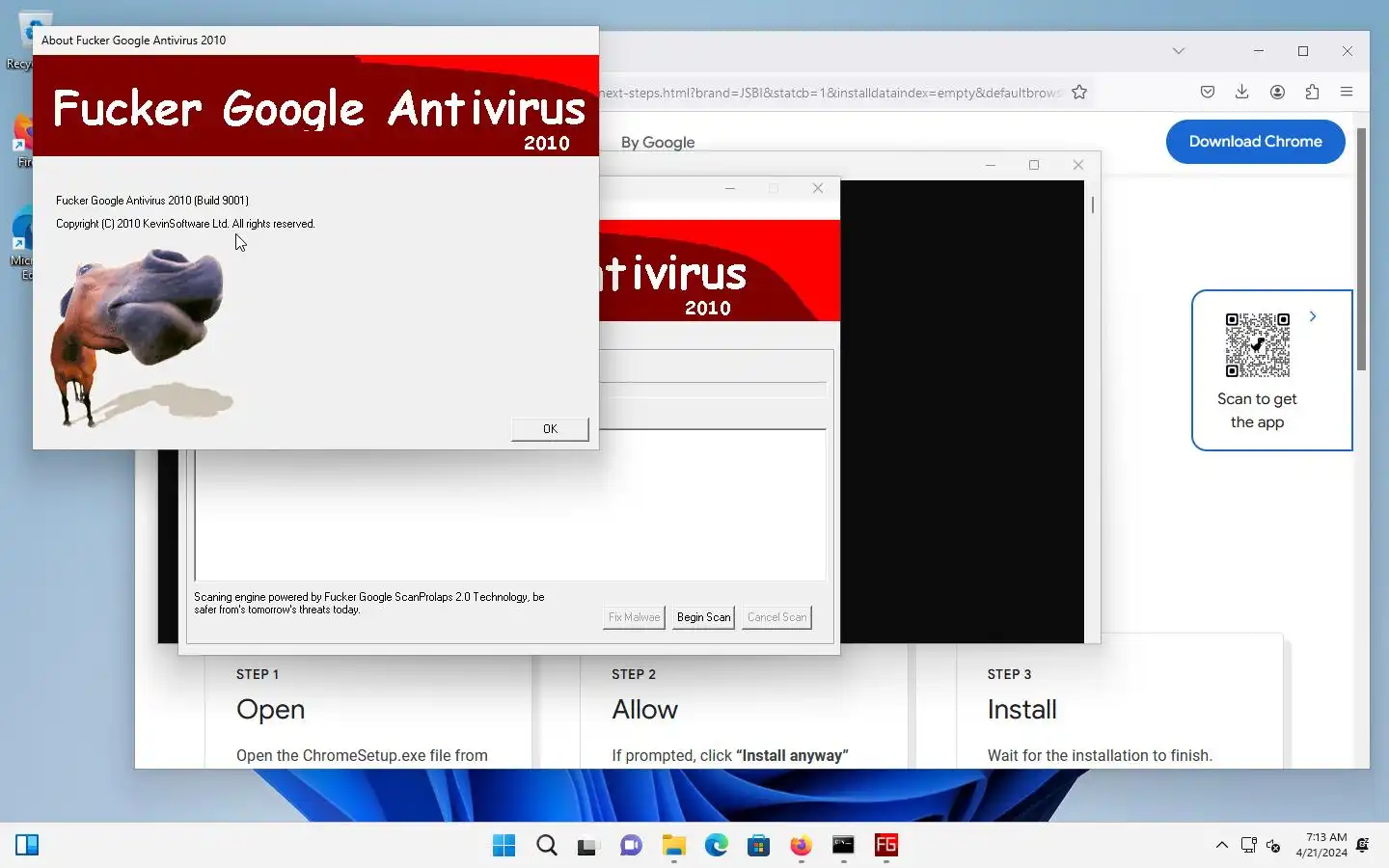Click the Fix Malwae button
This screenshot has width=1389, height=868.
(x=634, y=617)
